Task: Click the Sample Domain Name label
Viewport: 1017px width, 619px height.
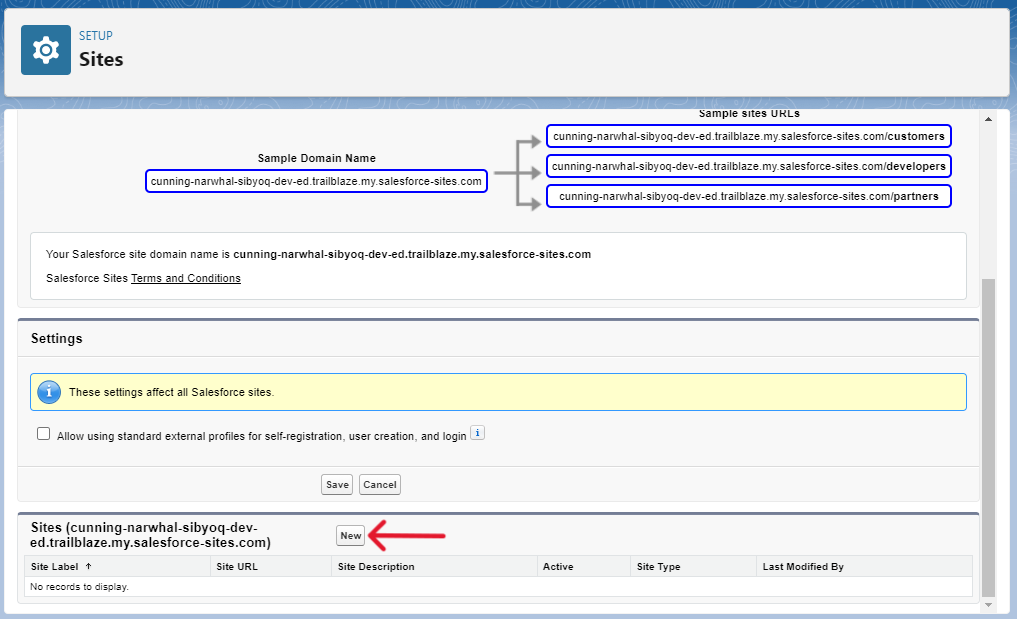Action: pos(317,158)
